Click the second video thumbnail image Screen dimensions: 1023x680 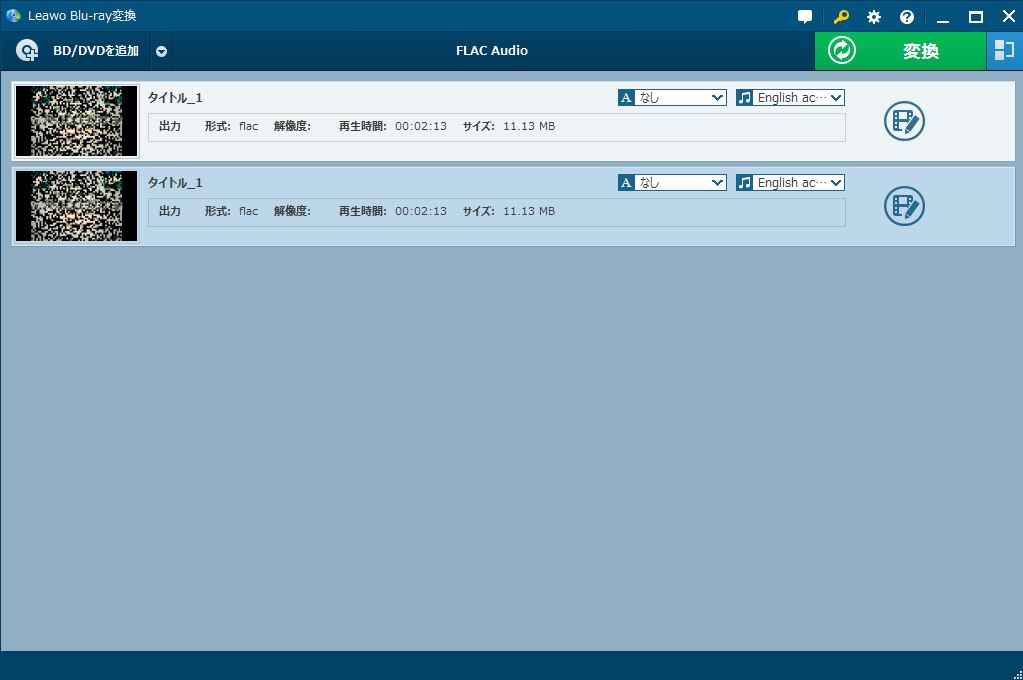76,206
